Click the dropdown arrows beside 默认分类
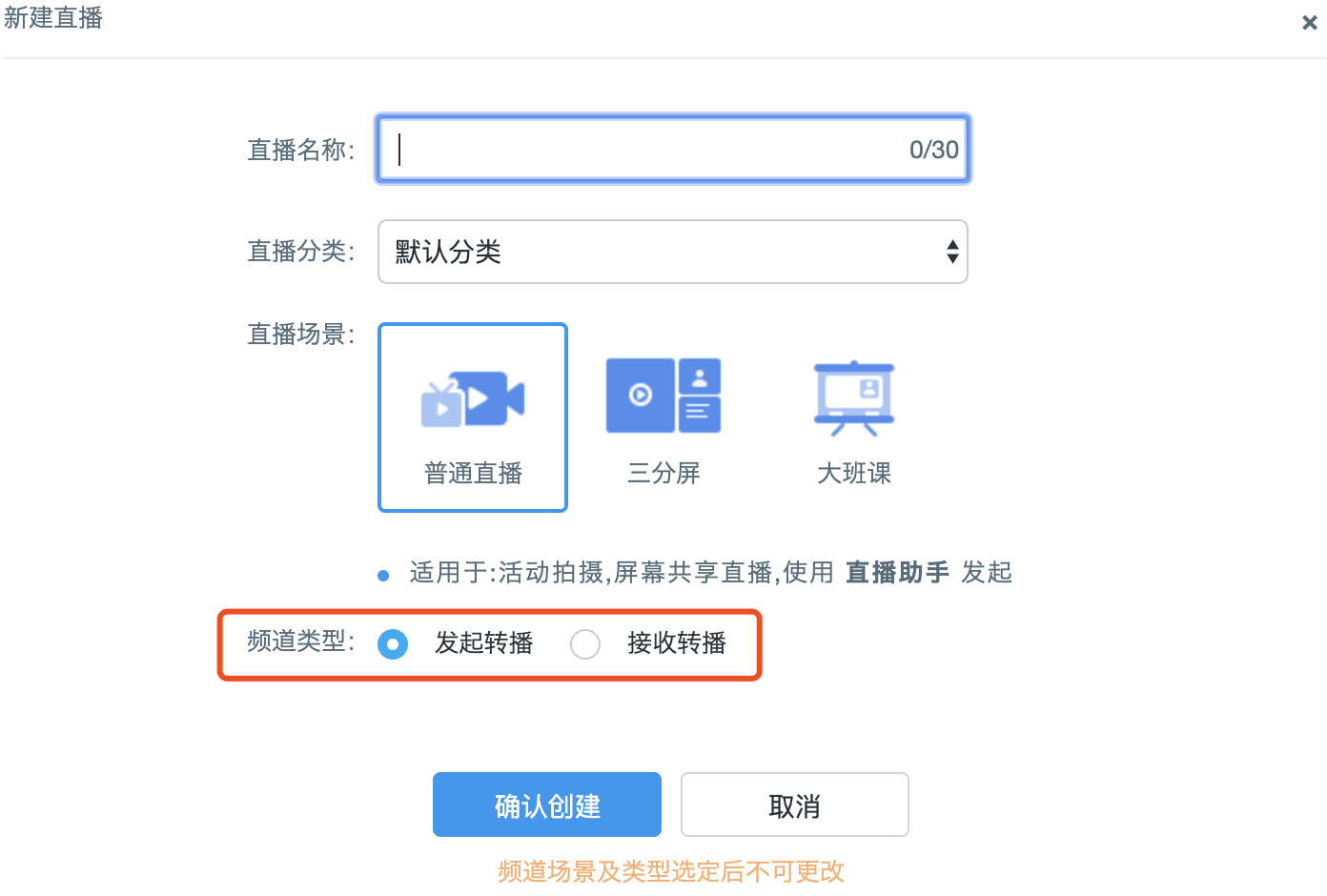Image resolution: width=1327 pixels, height=896 pixels. click(x=952, y=252)
